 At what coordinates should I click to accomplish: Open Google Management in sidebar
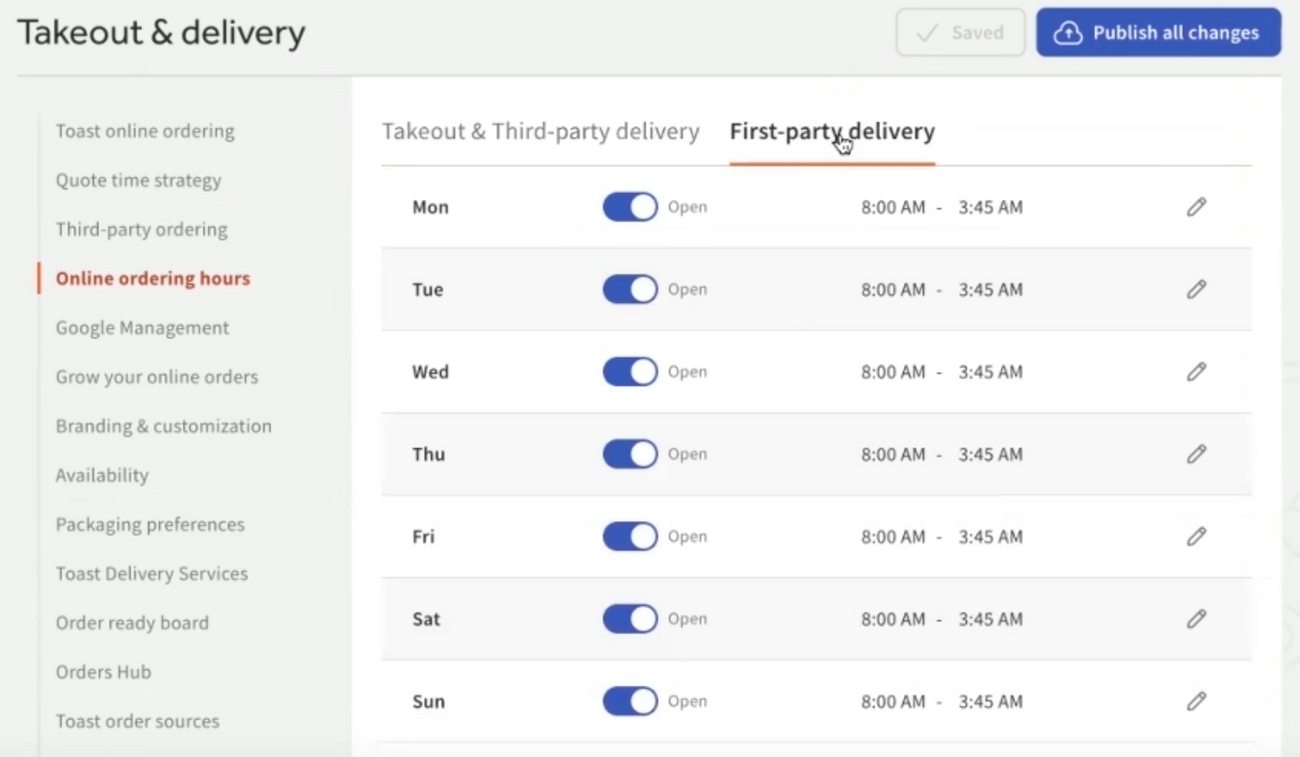142,328
